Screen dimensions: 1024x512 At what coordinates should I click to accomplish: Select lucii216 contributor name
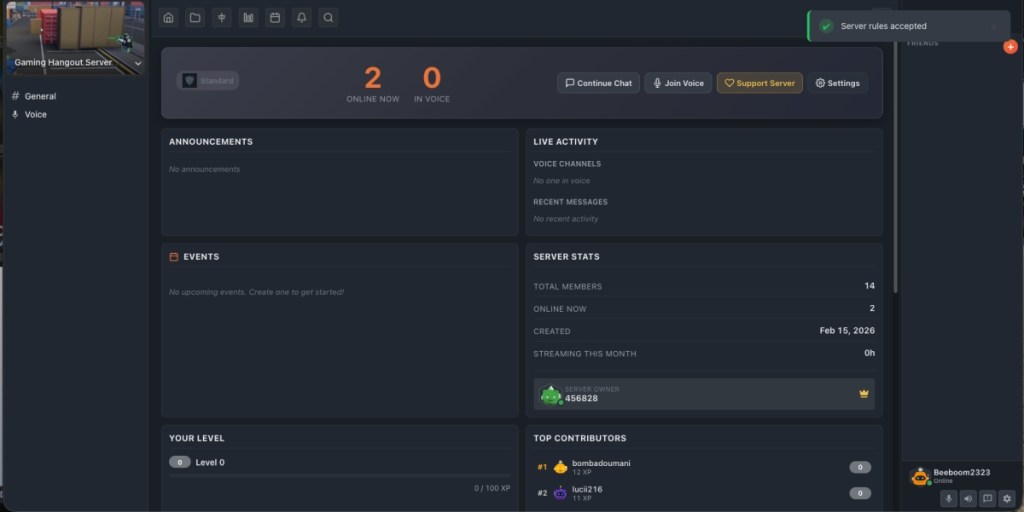point(587,489)
